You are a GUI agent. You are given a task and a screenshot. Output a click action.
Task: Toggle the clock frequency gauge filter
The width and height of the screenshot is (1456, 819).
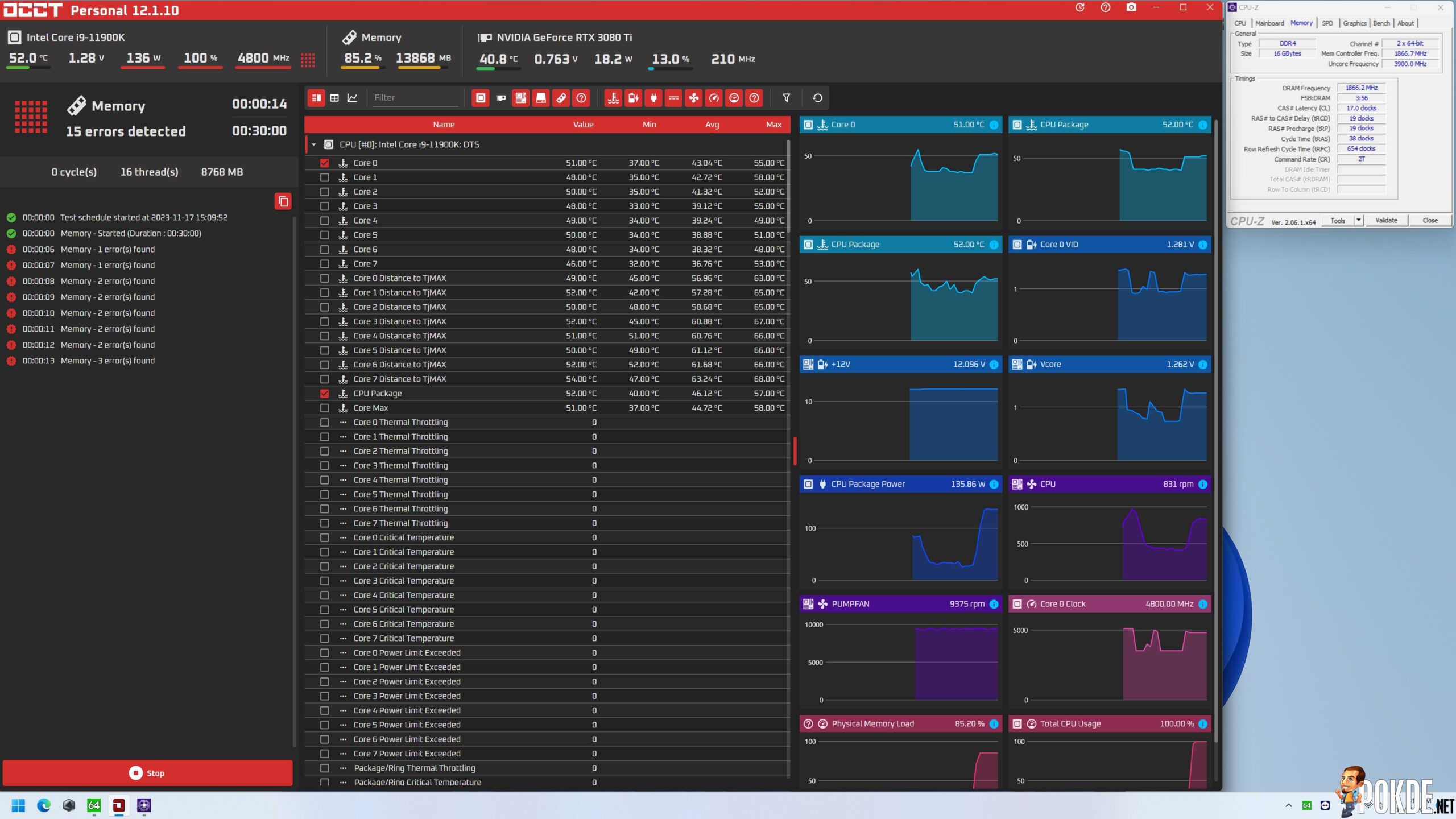(714, 98)
